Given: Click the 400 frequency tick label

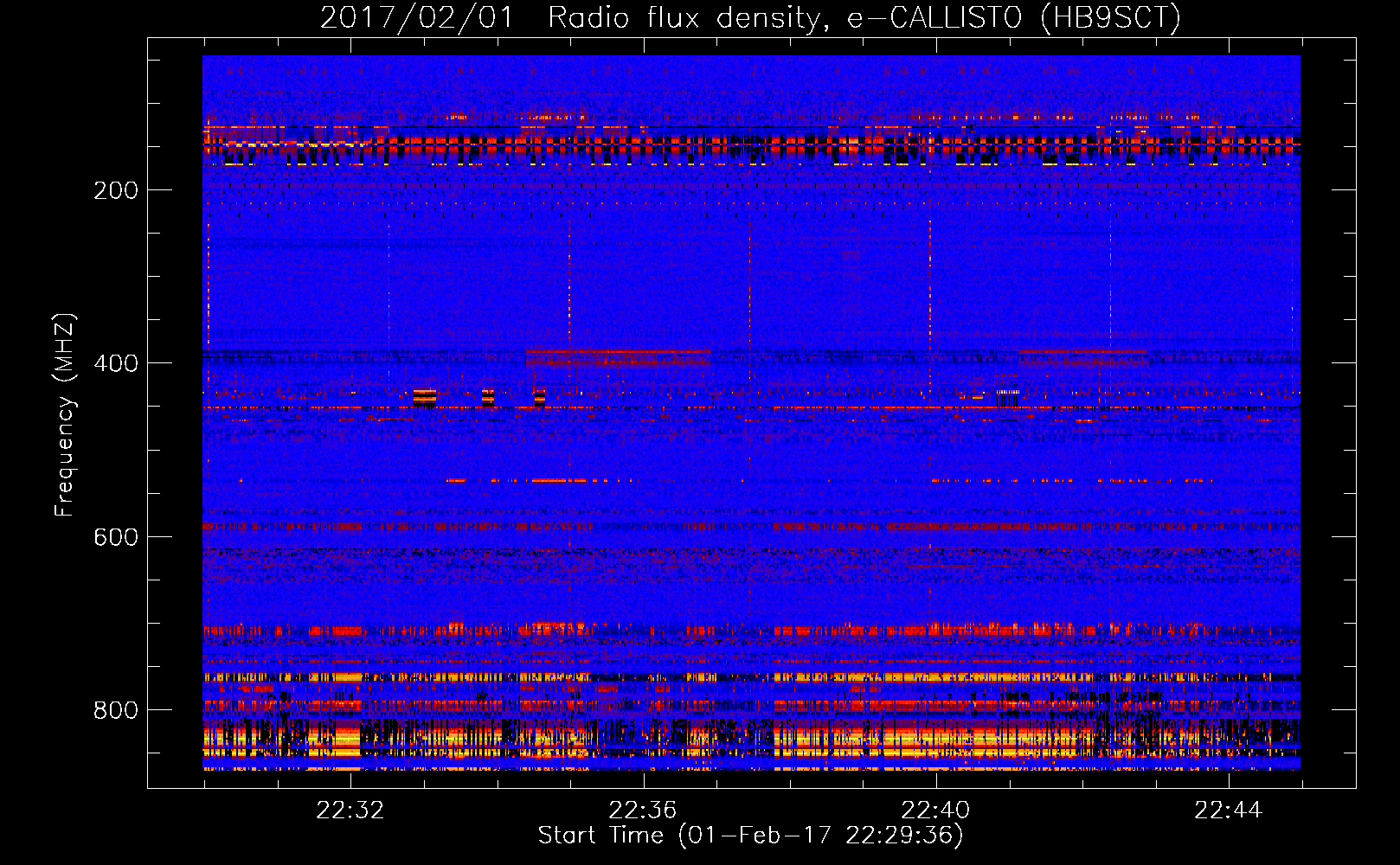Looking at the screenshot, I should pos(116,363).
